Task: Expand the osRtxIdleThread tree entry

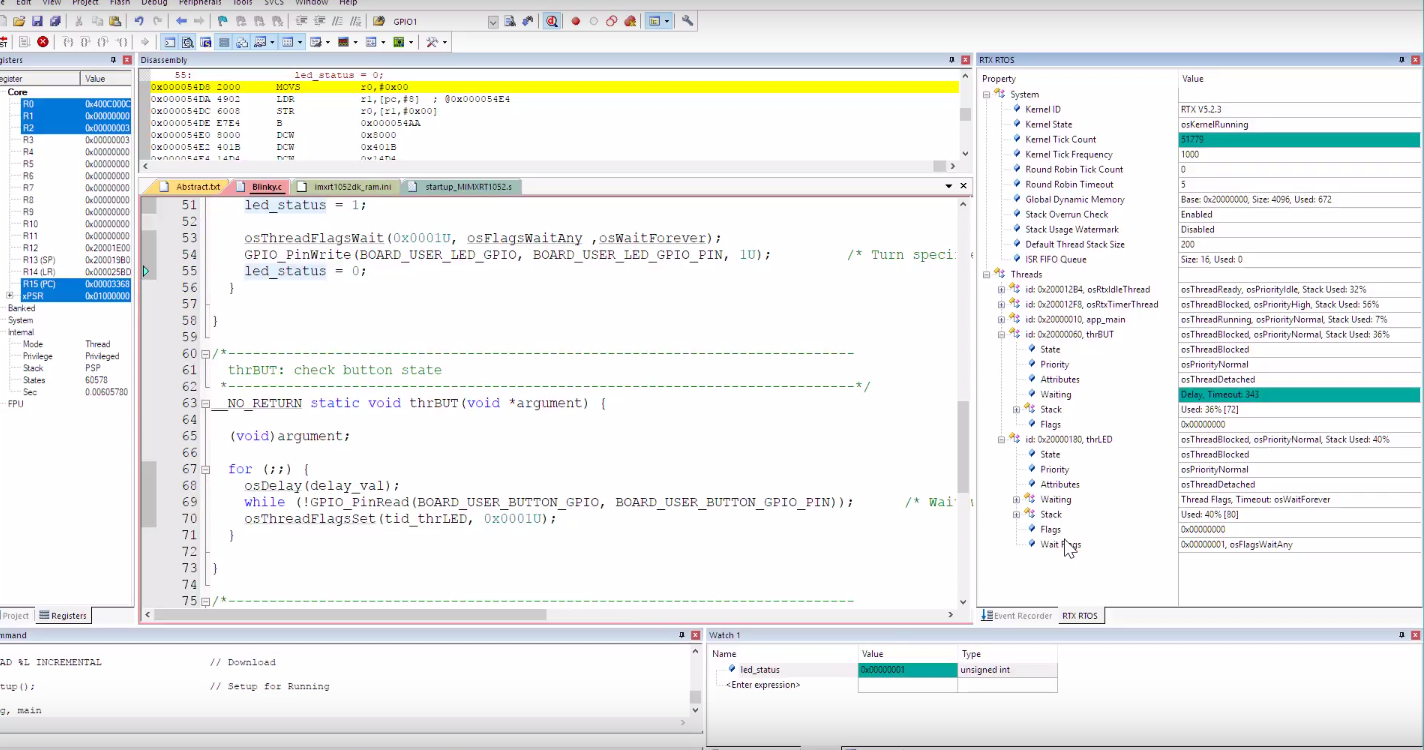Action: [x=1001, y=290]
